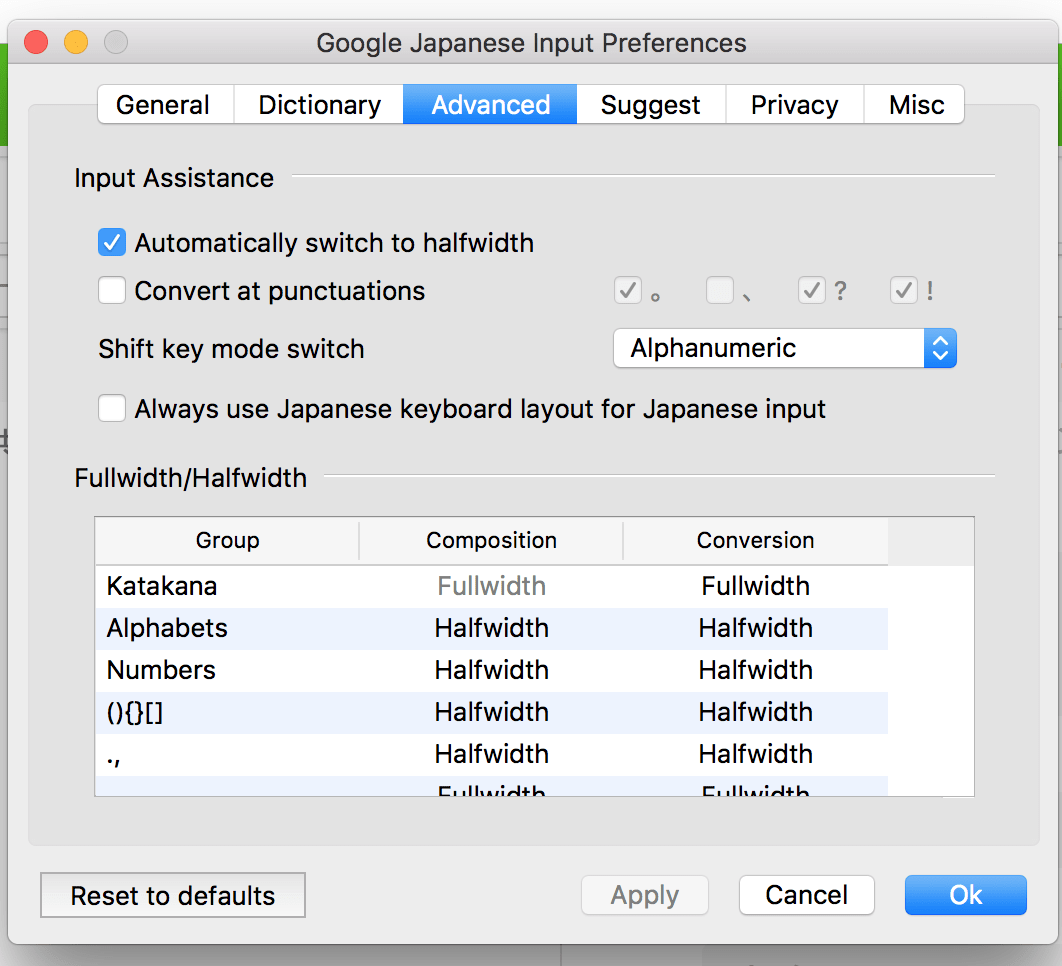1062x966 pixels.
Task: Toggle the 、 punctuation checkbox
Action: coord(720,291)
